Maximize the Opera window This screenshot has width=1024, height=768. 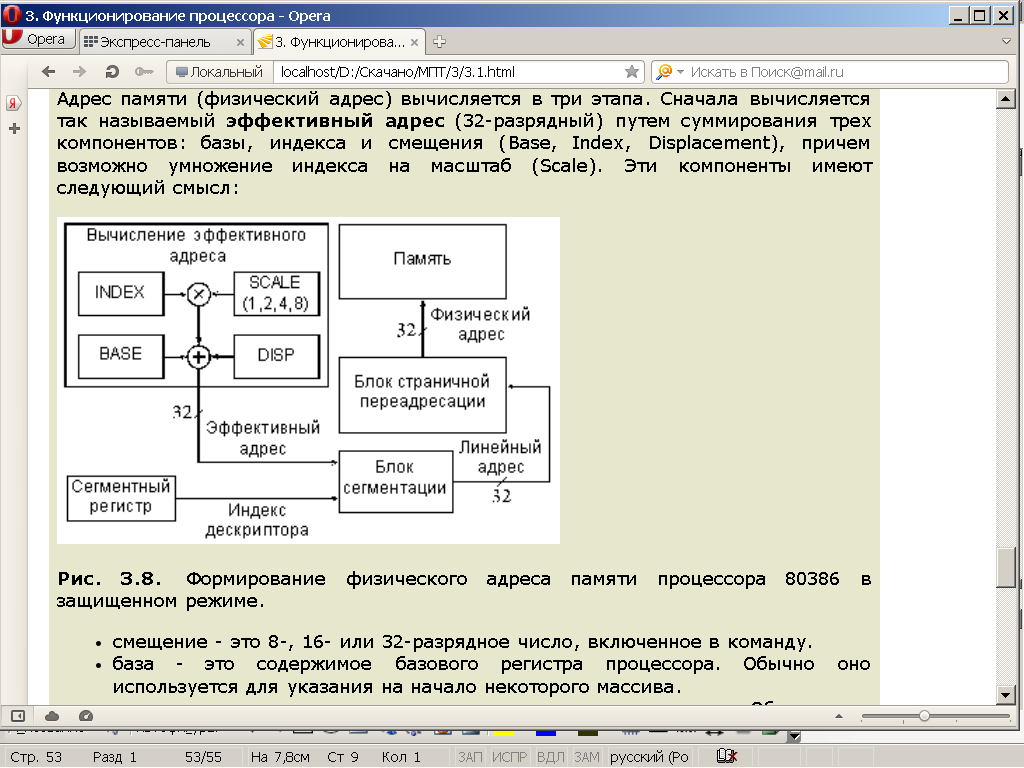980,15
